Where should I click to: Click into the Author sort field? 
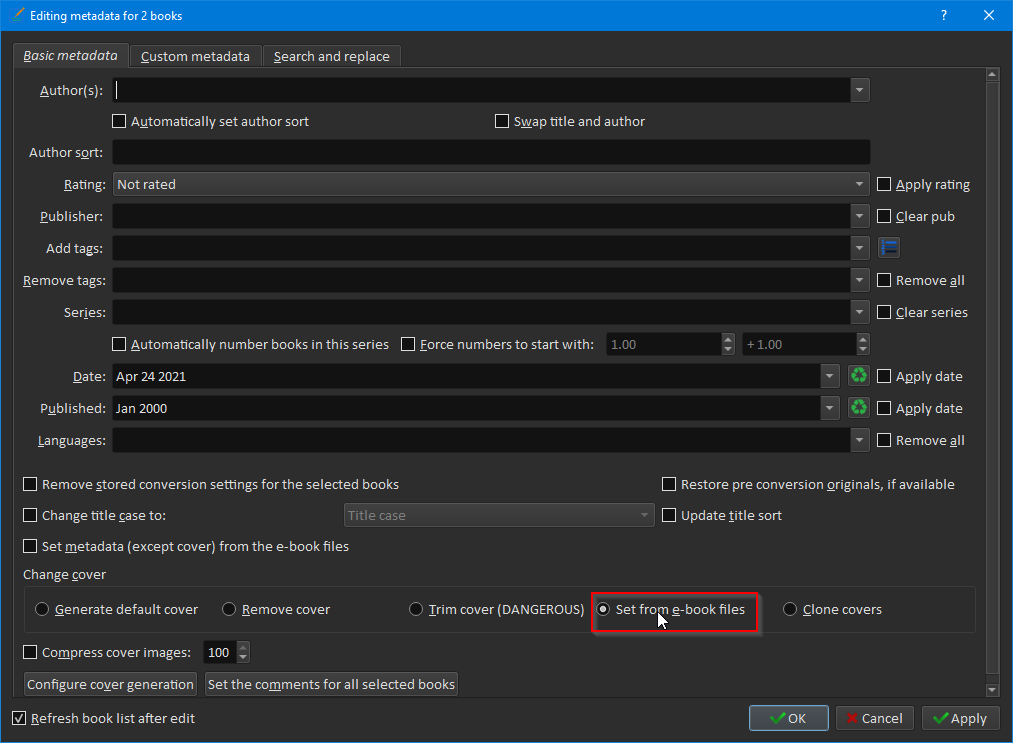(491, 152)
